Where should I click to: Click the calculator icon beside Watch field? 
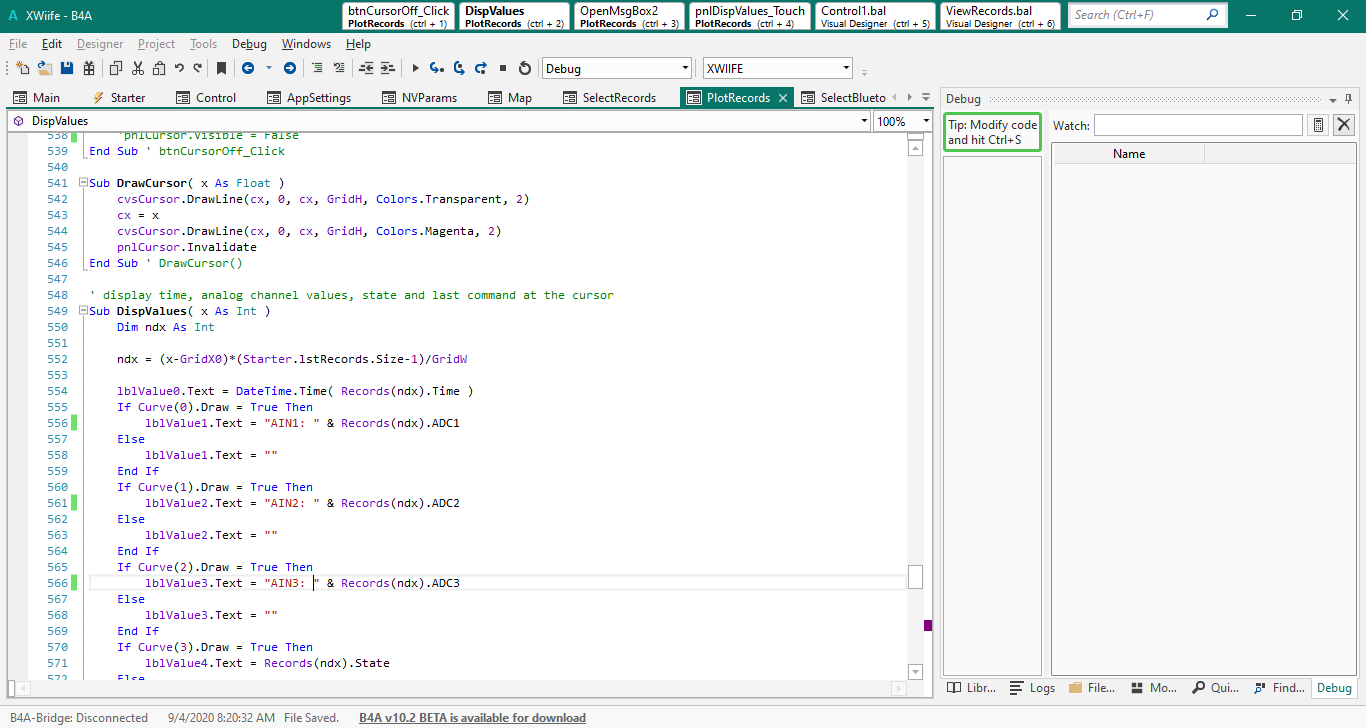coord(1318,125)
